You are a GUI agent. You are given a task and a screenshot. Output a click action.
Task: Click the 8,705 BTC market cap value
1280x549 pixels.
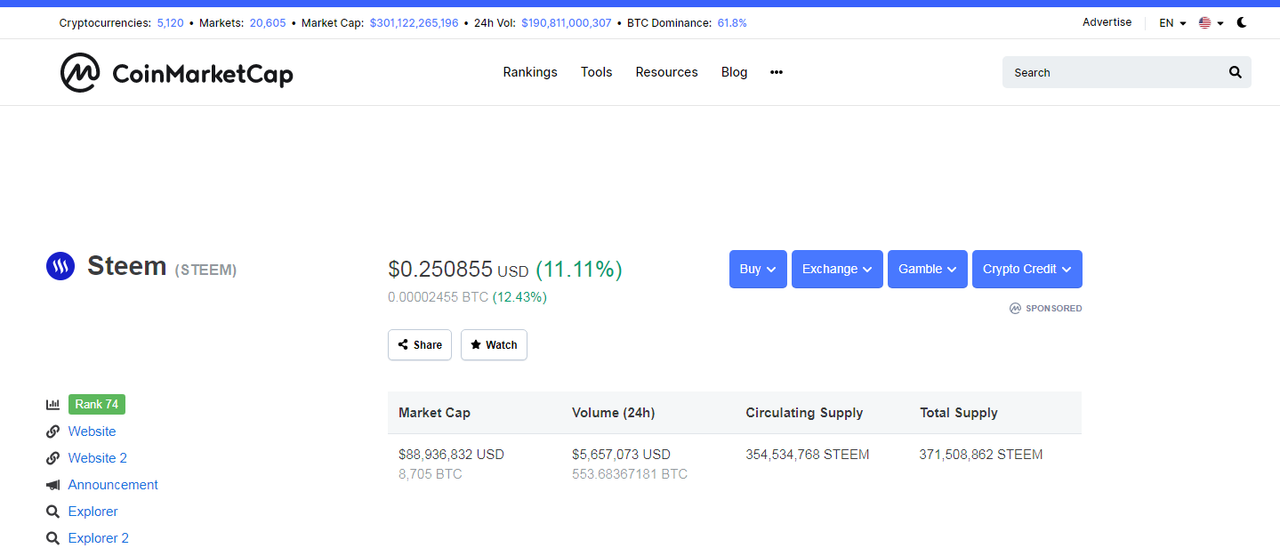pyautogui.click(x=430, y=474)
